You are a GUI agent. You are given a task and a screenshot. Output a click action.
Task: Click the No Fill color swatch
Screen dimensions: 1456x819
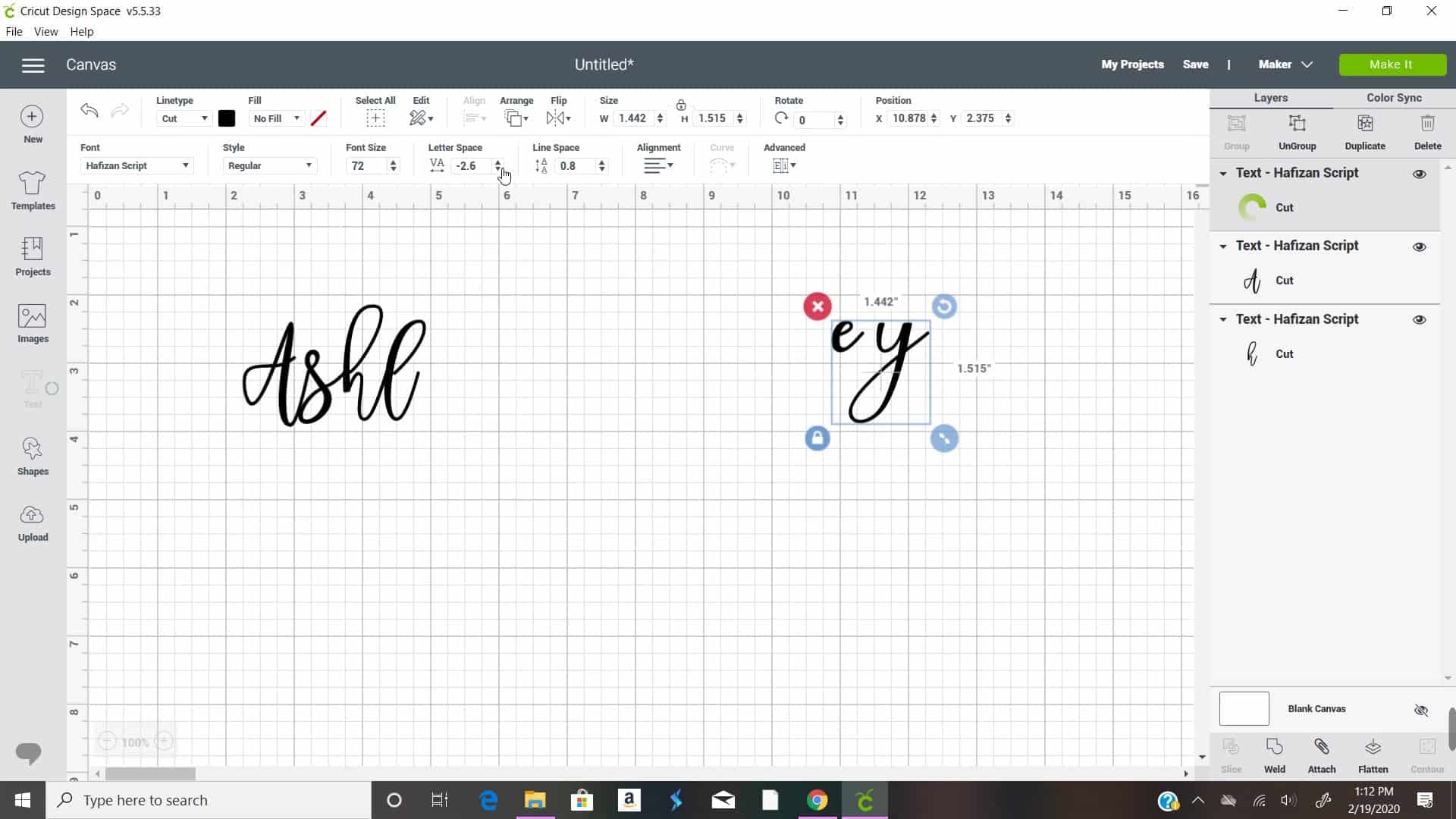318,118
